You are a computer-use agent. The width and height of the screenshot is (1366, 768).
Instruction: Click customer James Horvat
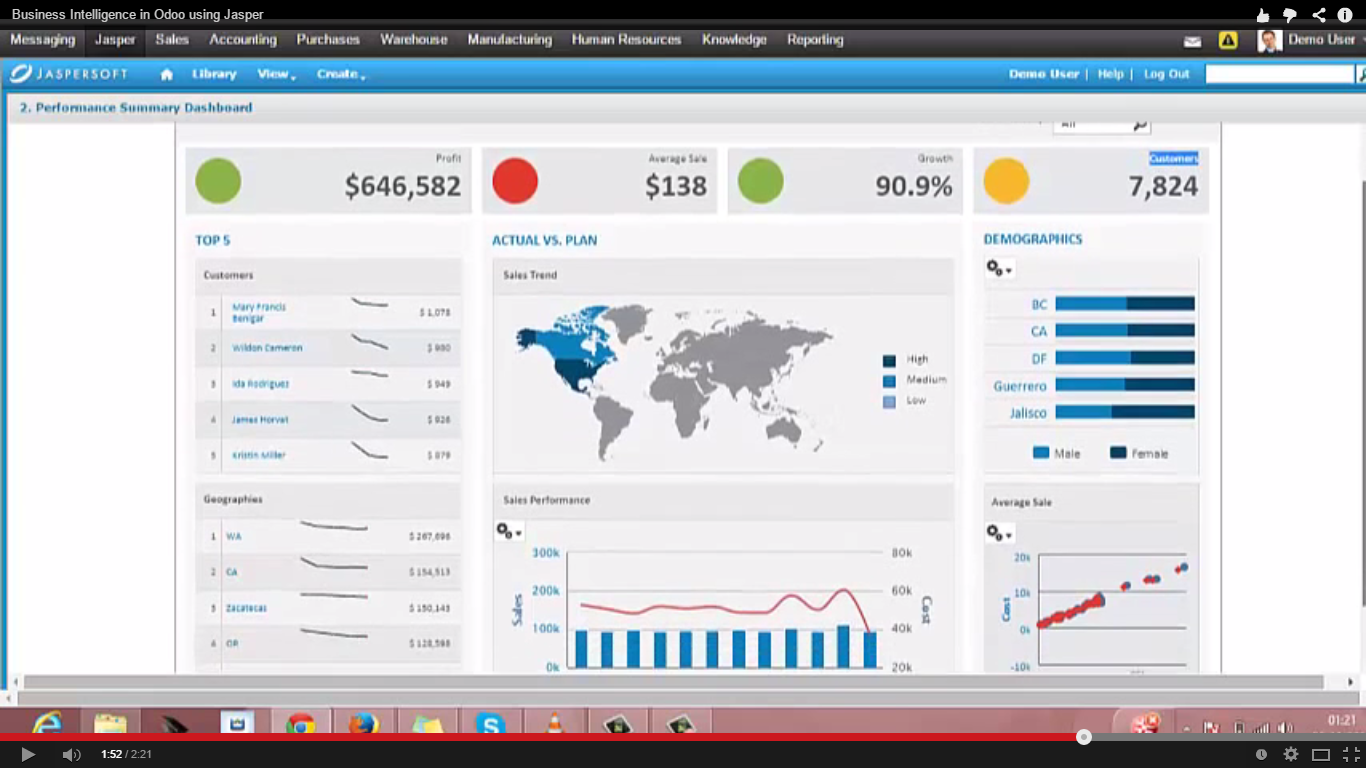click(x=259, y=420)
